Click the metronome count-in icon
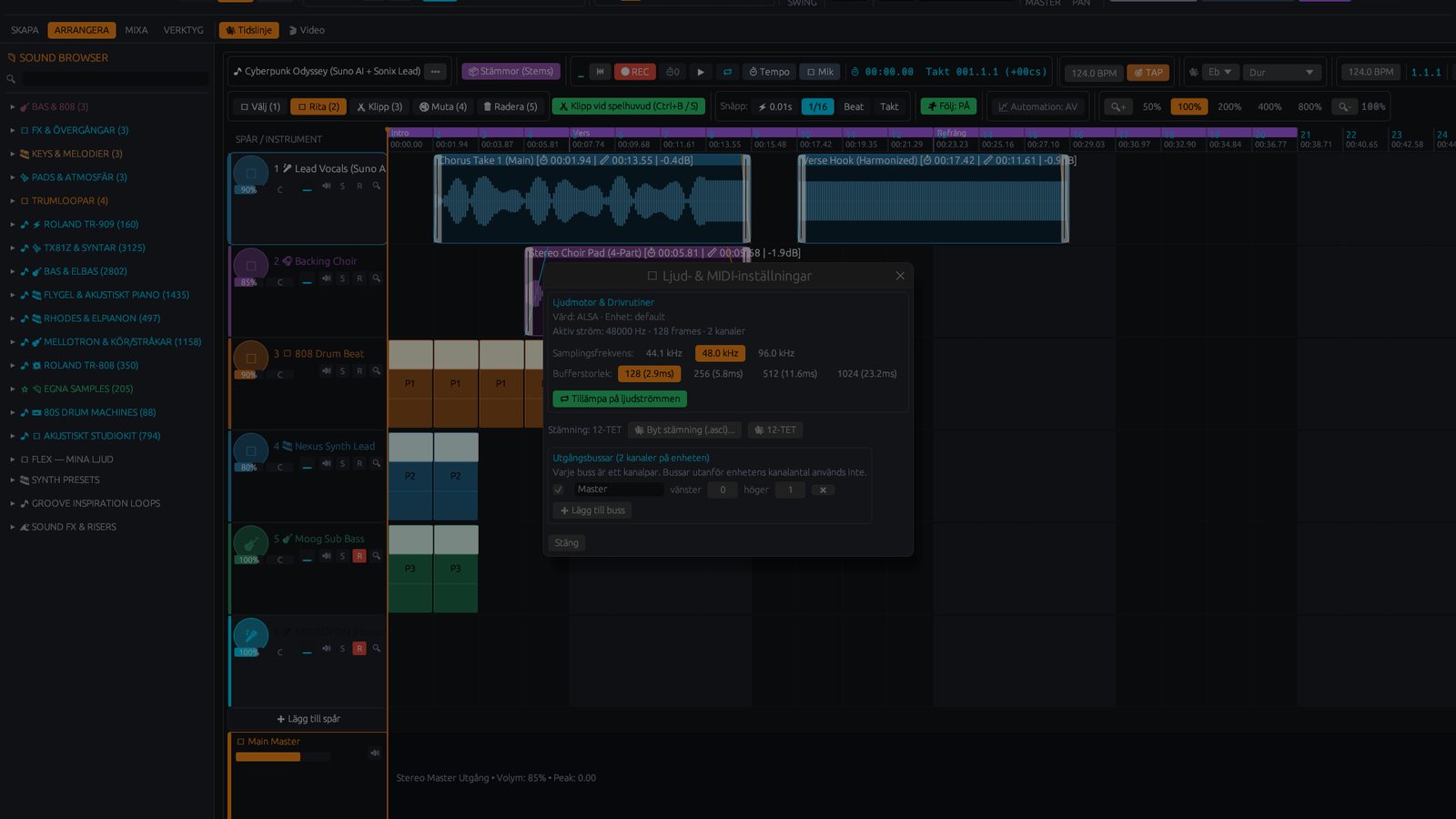This screenshot has height=819, width=1456. [672, 72]
